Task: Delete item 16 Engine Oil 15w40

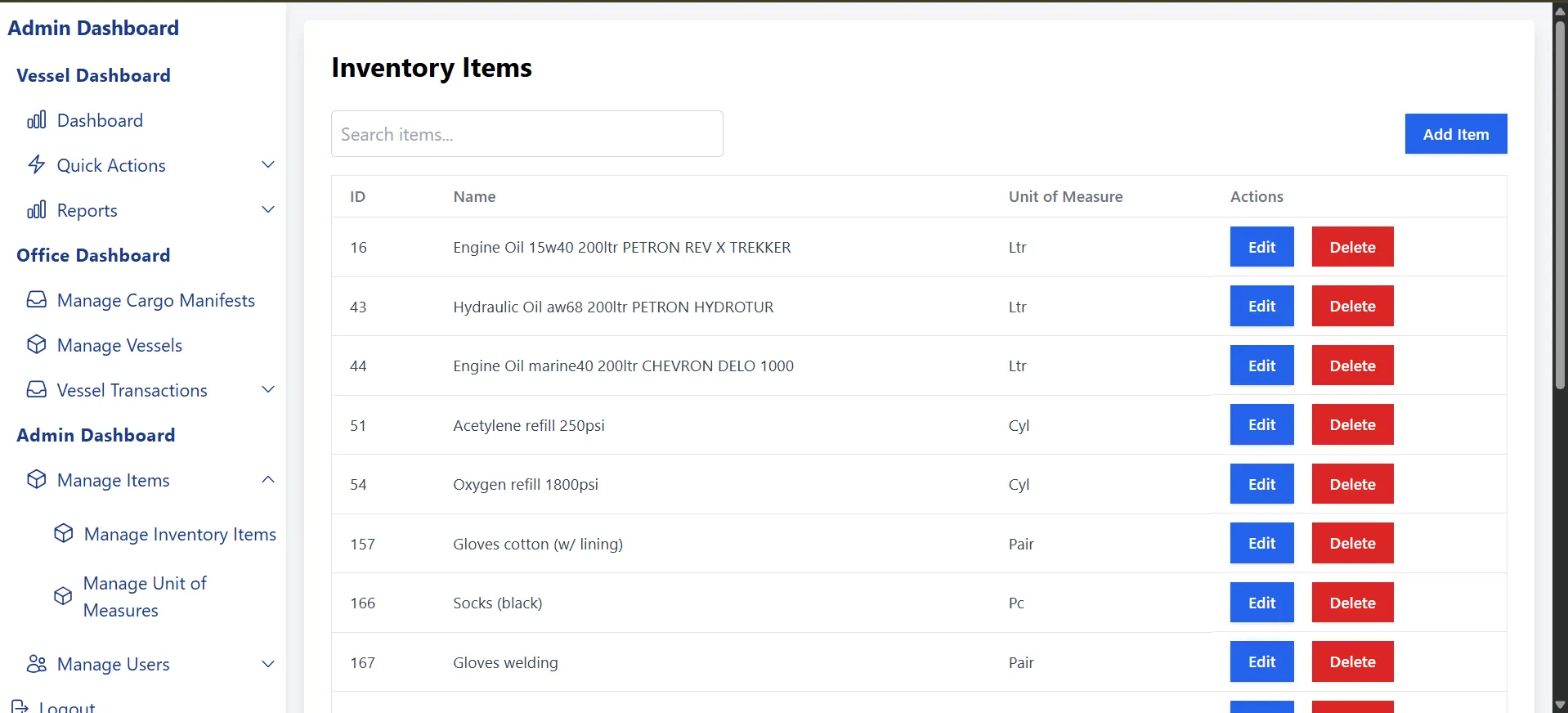Action: pyautogui.click(x=1352, y=247)
